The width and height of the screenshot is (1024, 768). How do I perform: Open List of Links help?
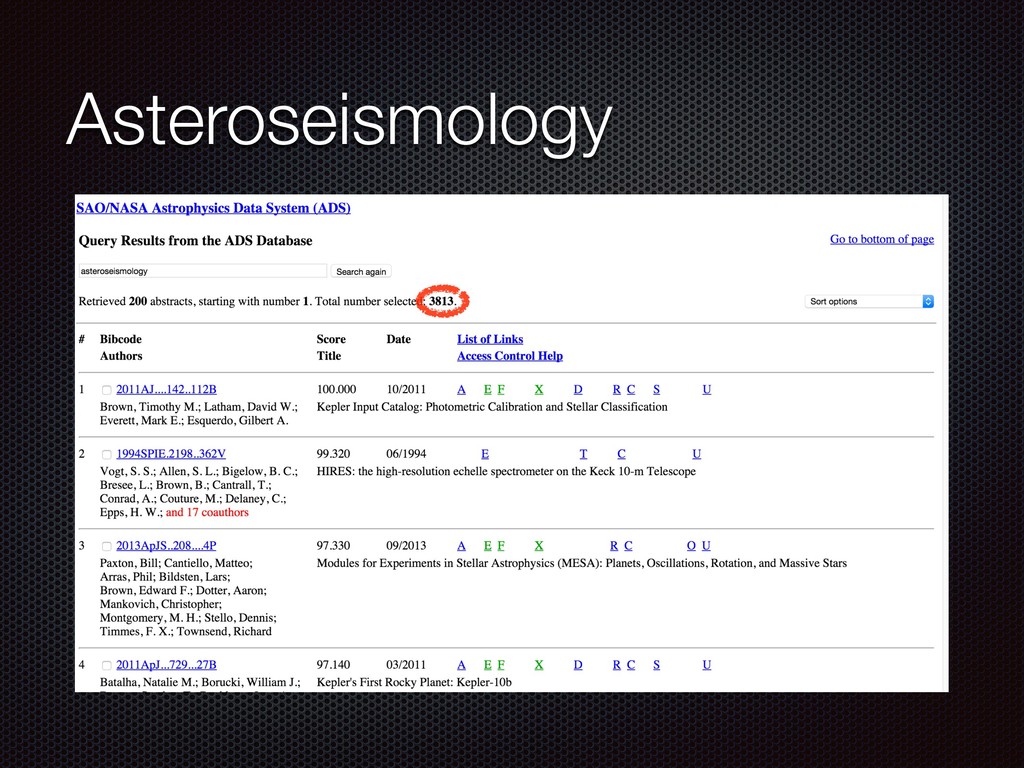pyautogui.click(x=490, y=339)
